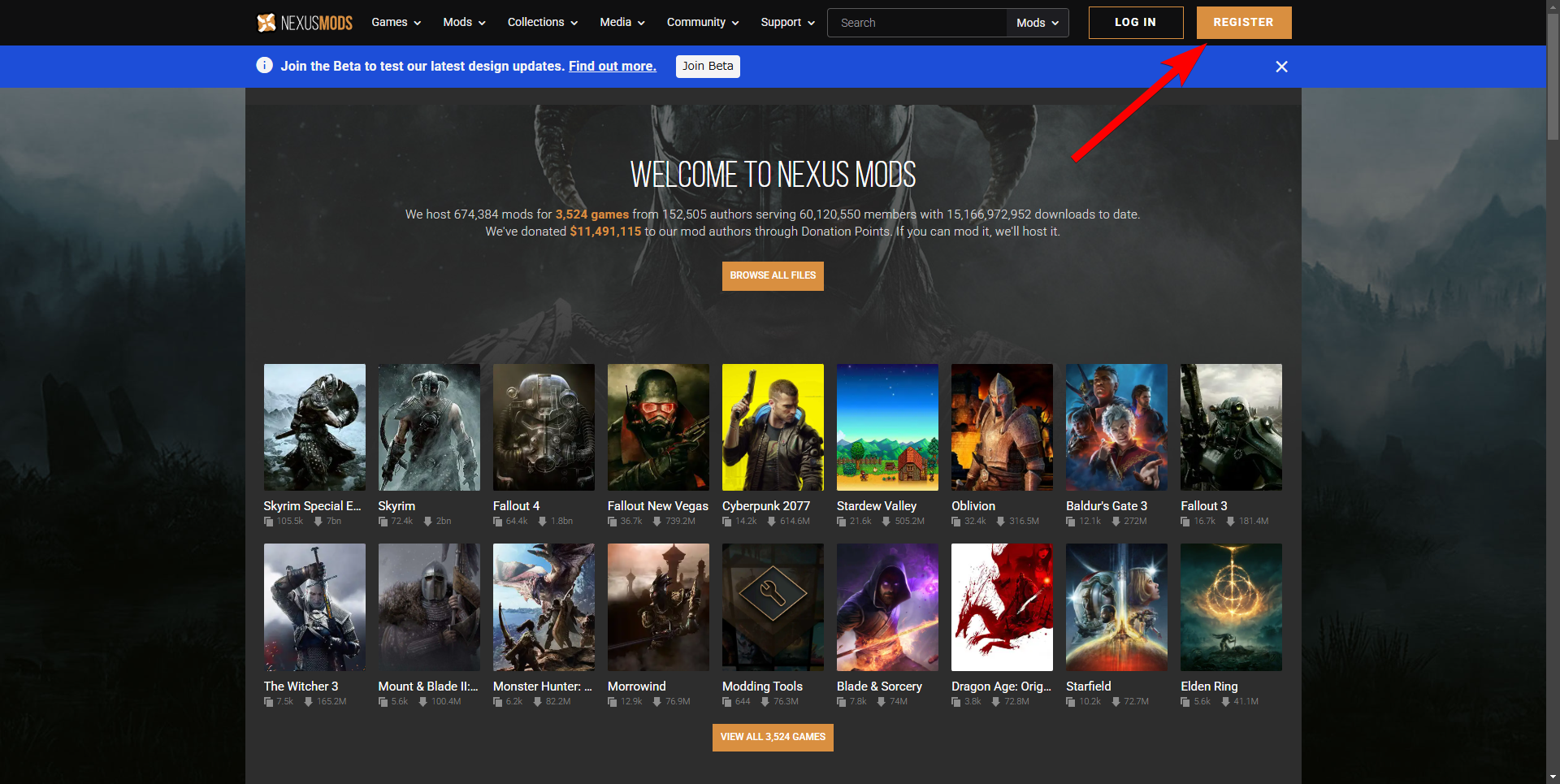Viewport: 1560px width, 784px height.
Task: Select the Starfield cover art
Action: (x=1116, y=608)
